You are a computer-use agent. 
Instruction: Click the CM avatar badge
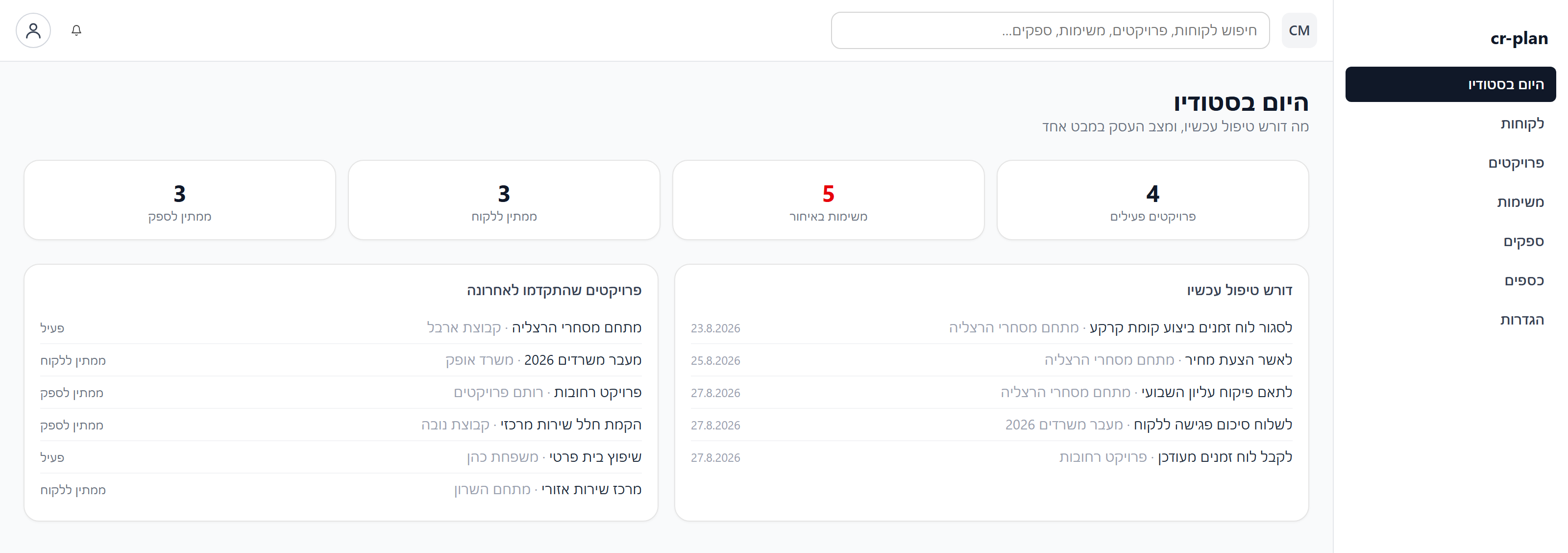(x=1299, y=30)
